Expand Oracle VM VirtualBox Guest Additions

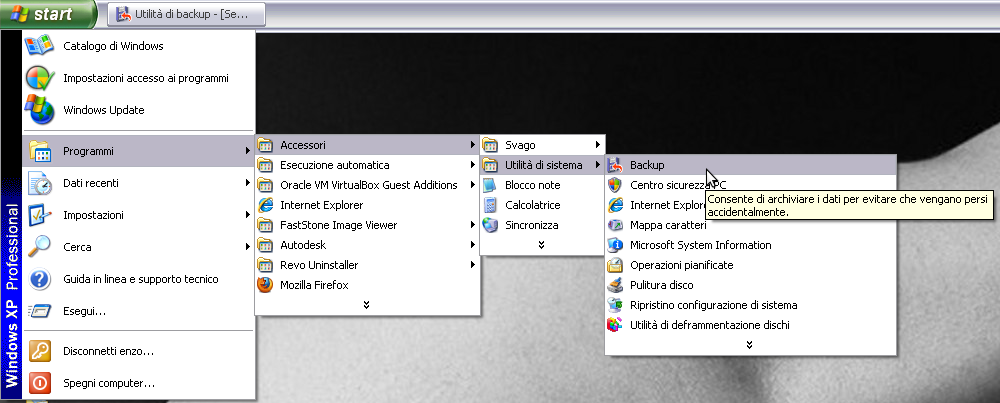366,185
